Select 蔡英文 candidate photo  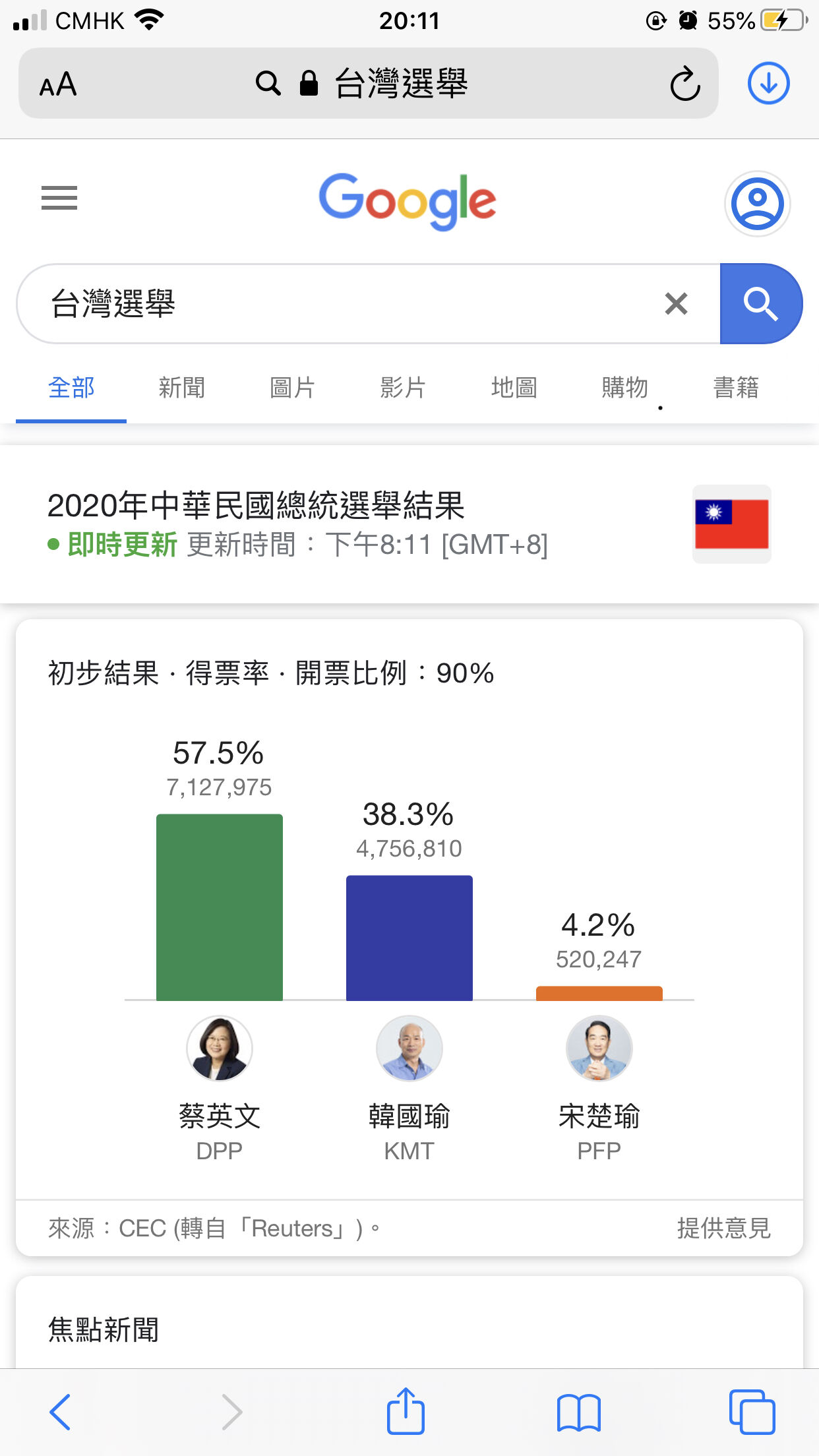pyautogui.click(x=220, y=1048)
